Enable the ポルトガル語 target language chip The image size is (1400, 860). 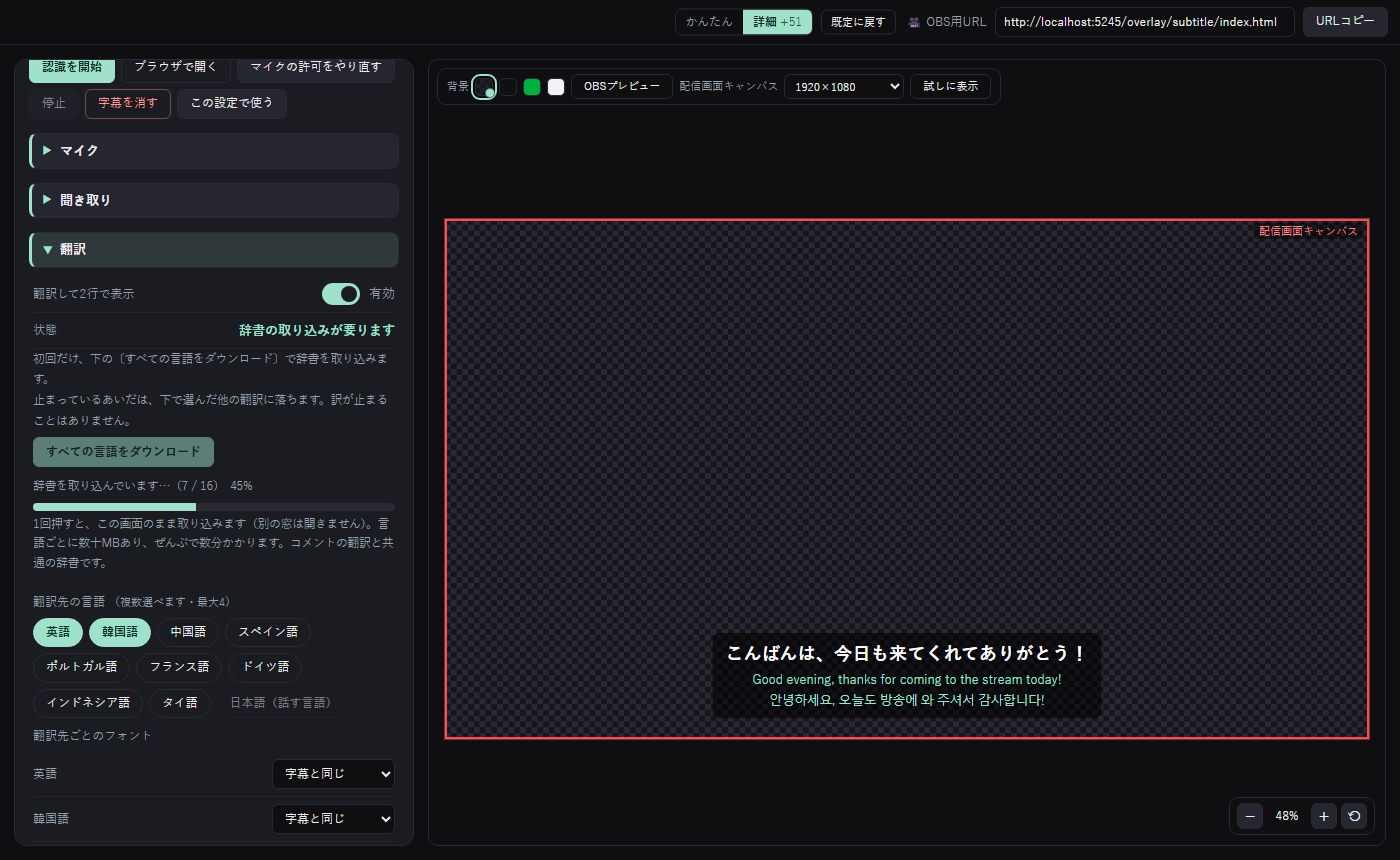pyautogui.click(x=82, y=667)
